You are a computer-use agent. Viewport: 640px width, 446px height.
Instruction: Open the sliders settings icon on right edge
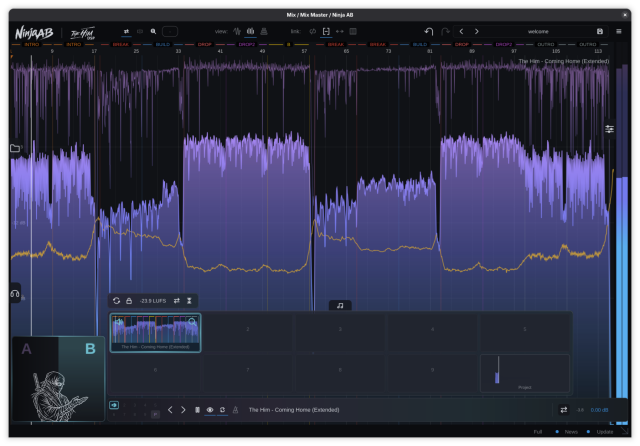point(609,129)
